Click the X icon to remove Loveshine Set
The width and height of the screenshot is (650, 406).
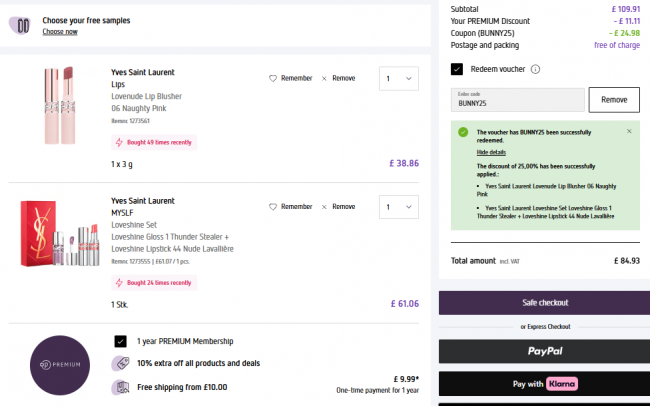coord(324,206)
